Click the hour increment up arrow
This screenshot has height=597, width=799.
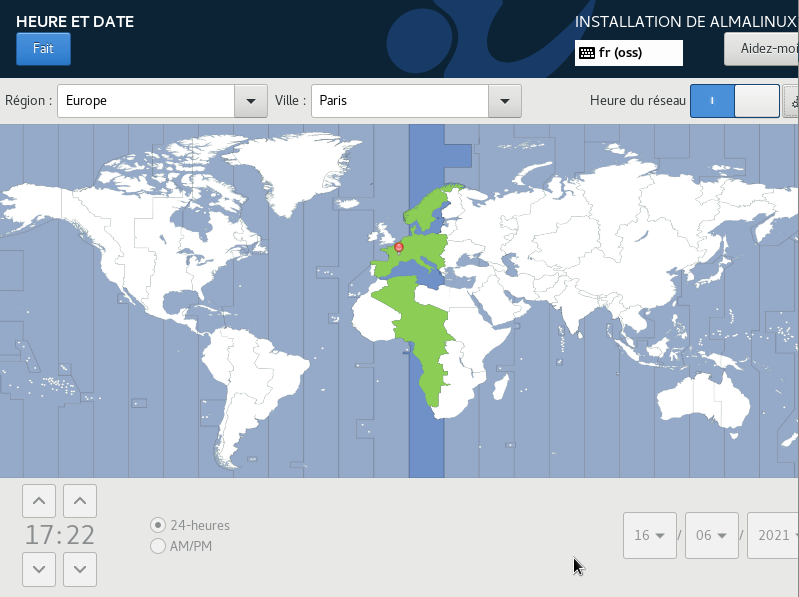tap(38, 500)
